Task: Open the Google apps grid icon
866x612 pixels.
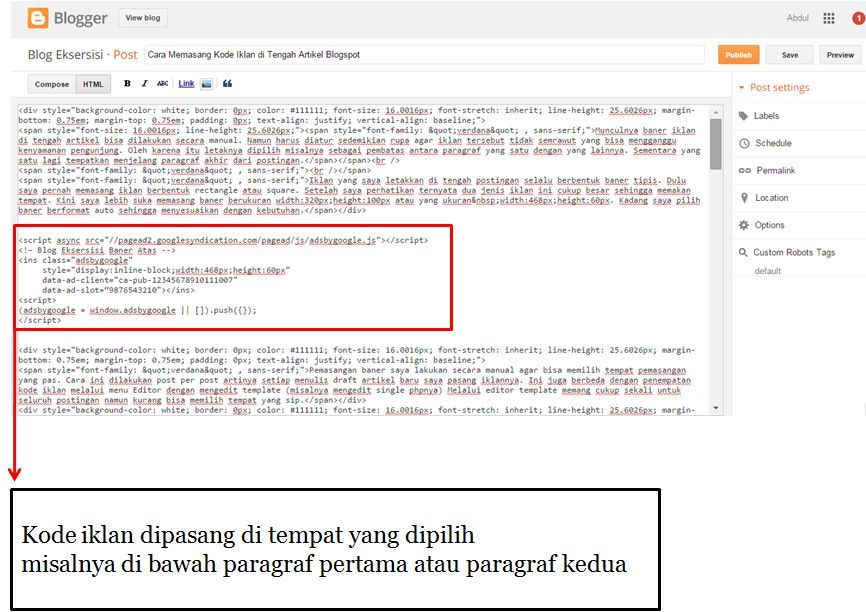Action: pyautogui.click(x=828, y=18)
